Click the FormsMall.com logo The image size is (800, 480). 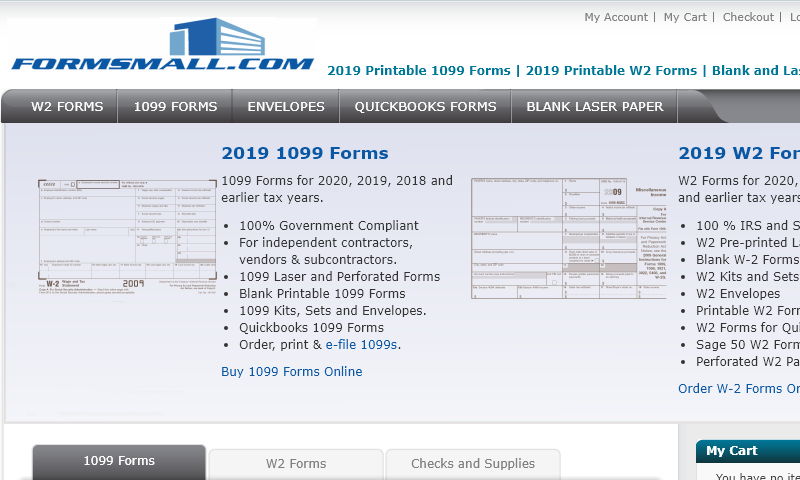162,44
